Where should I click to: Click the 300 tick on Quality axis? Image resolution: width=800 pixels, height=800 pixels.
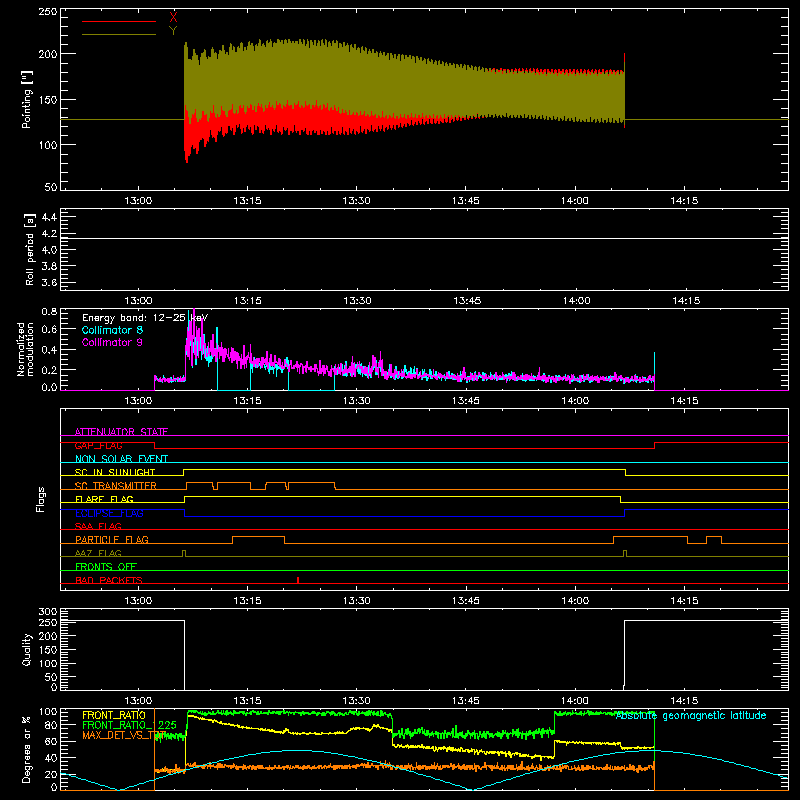(48, 612)
